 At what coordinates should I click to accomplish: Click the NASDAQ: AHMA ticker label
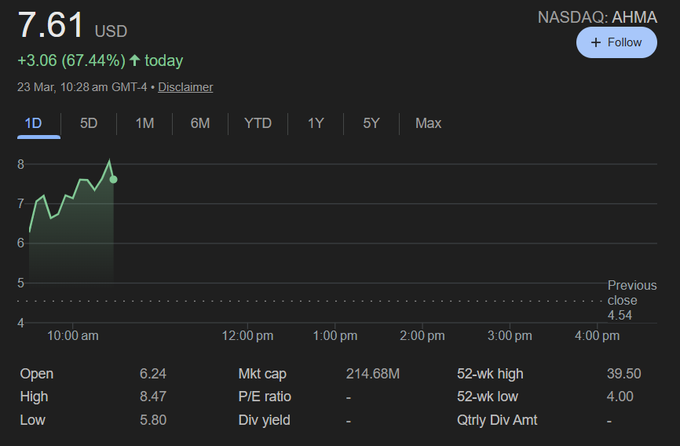coord(597,17)
